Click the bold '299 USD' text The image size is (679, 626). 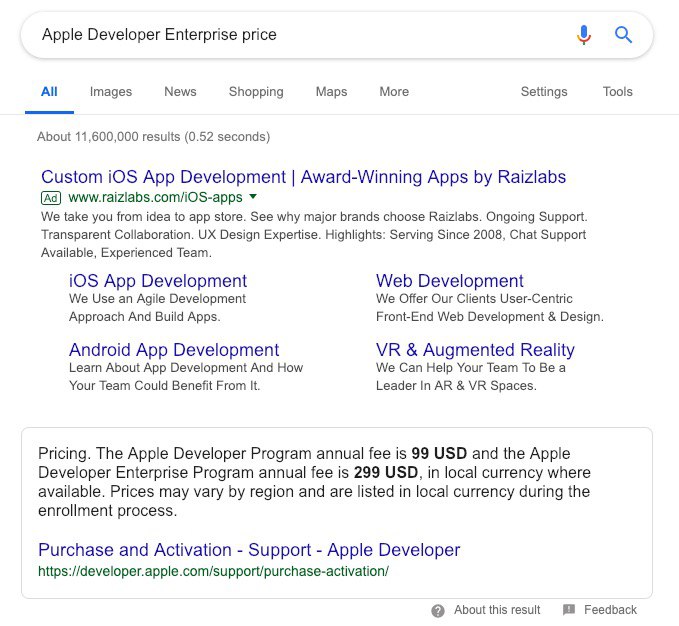click(386, 472)
